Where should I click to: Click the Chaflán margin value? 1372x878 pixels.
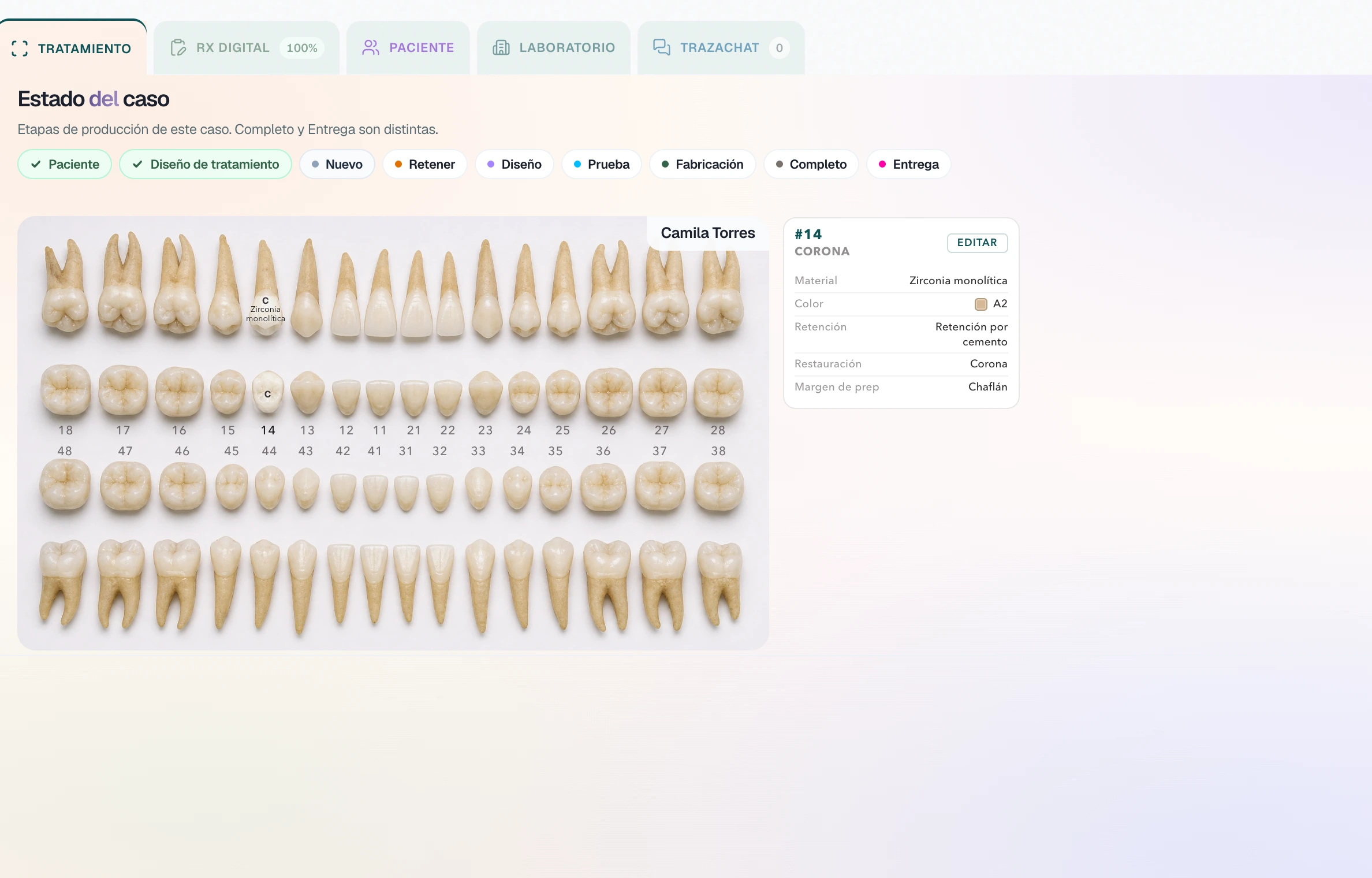coord(987,387)
